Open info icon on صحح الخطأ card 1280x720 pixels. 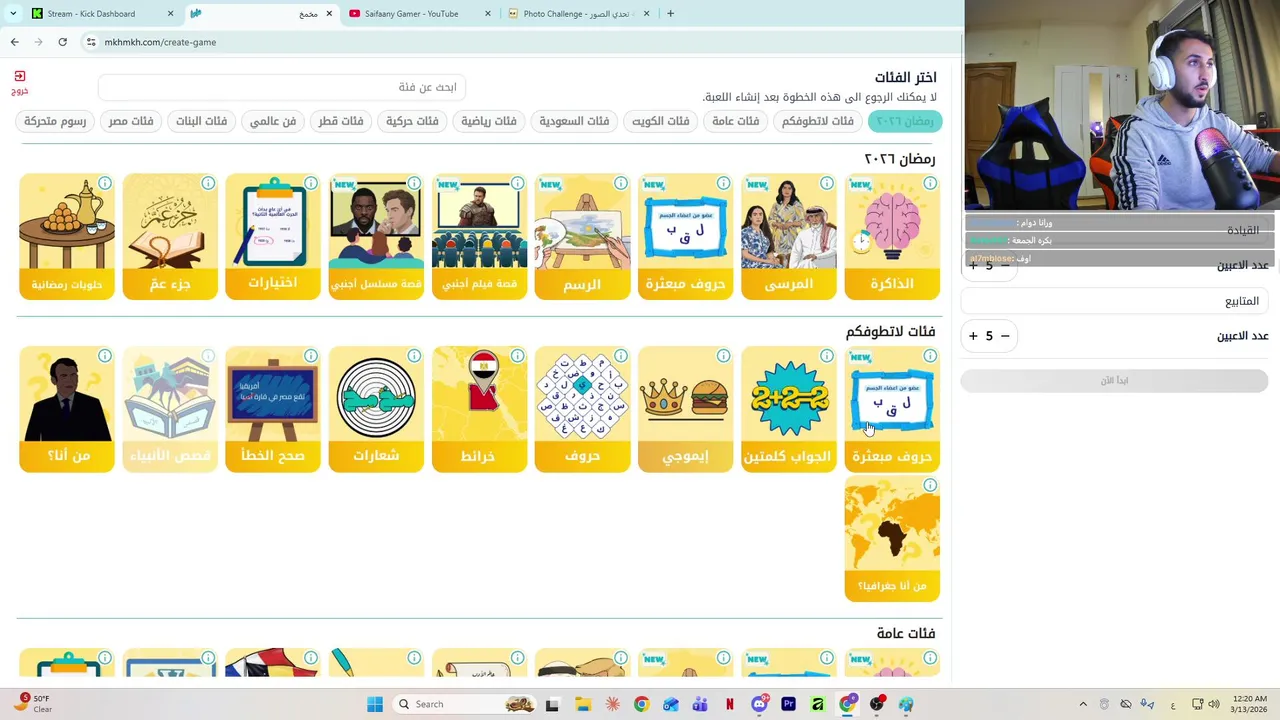(311, 355)
